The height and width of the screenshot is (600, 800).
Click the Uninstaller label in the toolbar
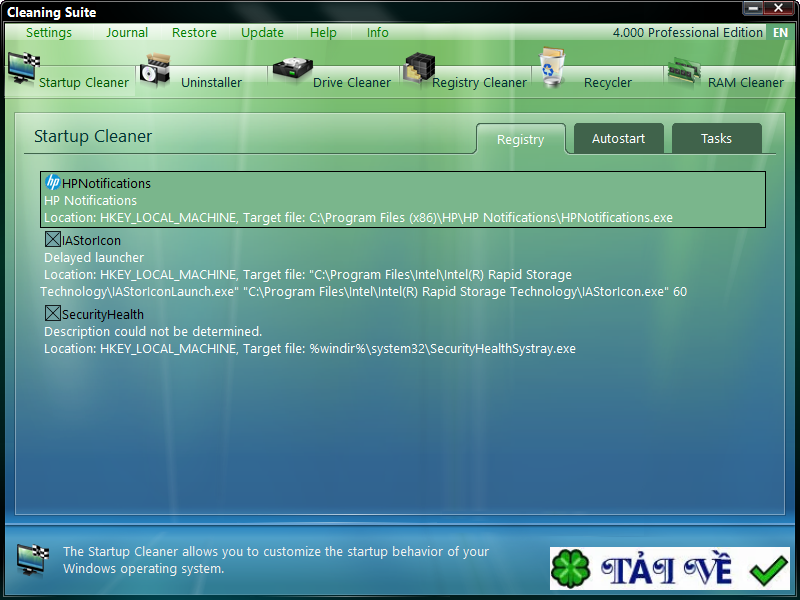(x=211, y=82)
